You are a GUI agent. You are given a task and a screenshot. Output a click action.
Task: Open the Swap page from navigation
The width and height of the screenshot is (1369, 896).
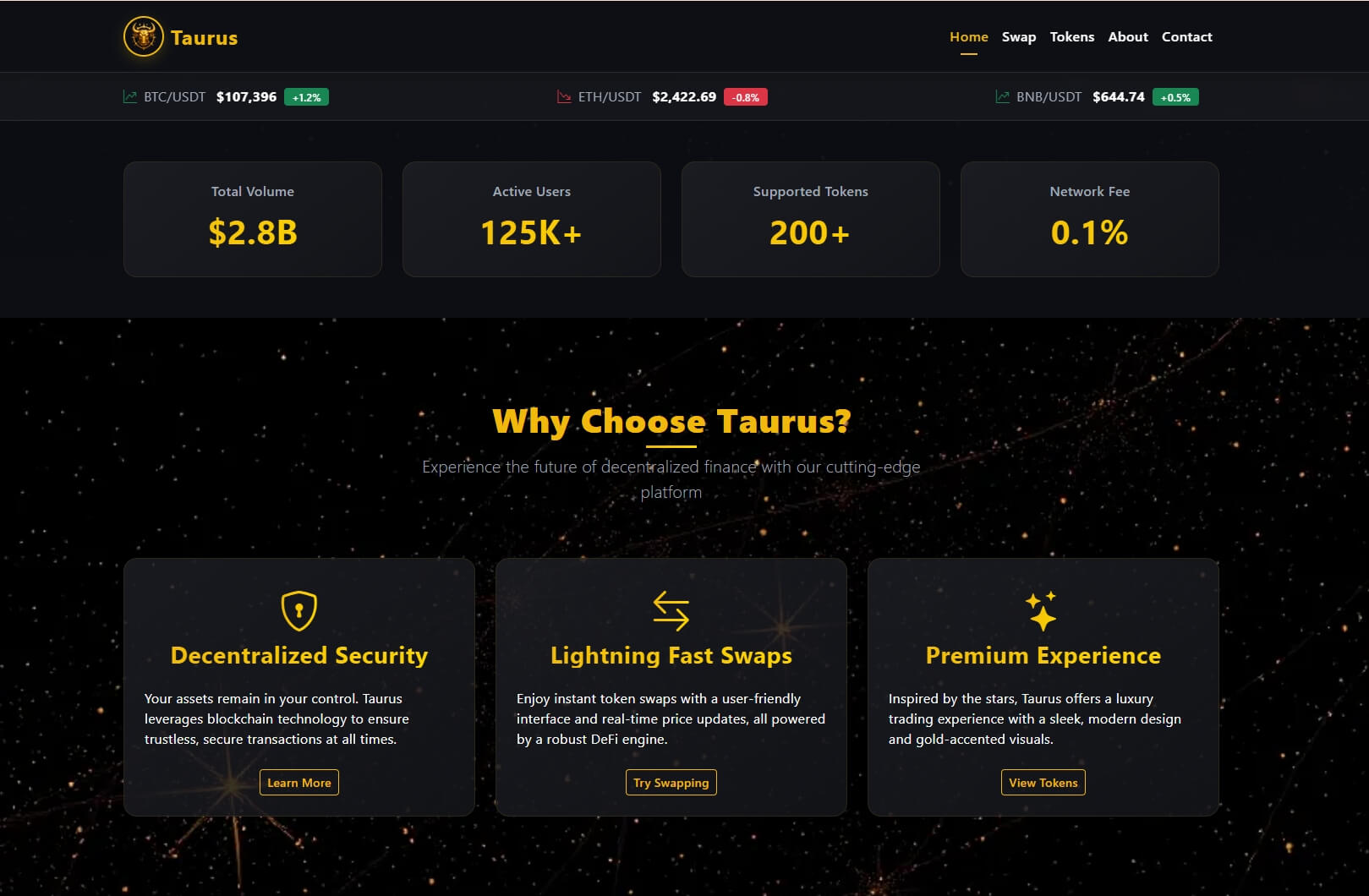click(1019, 37)
